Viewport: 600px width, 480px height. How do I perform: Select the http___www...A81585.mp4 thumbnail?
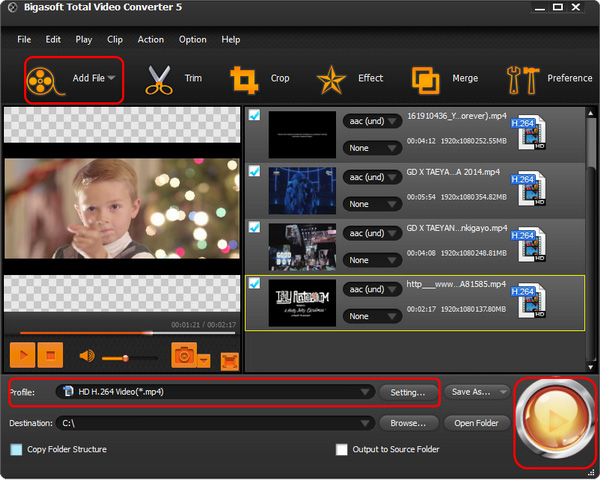pos(302,303)
